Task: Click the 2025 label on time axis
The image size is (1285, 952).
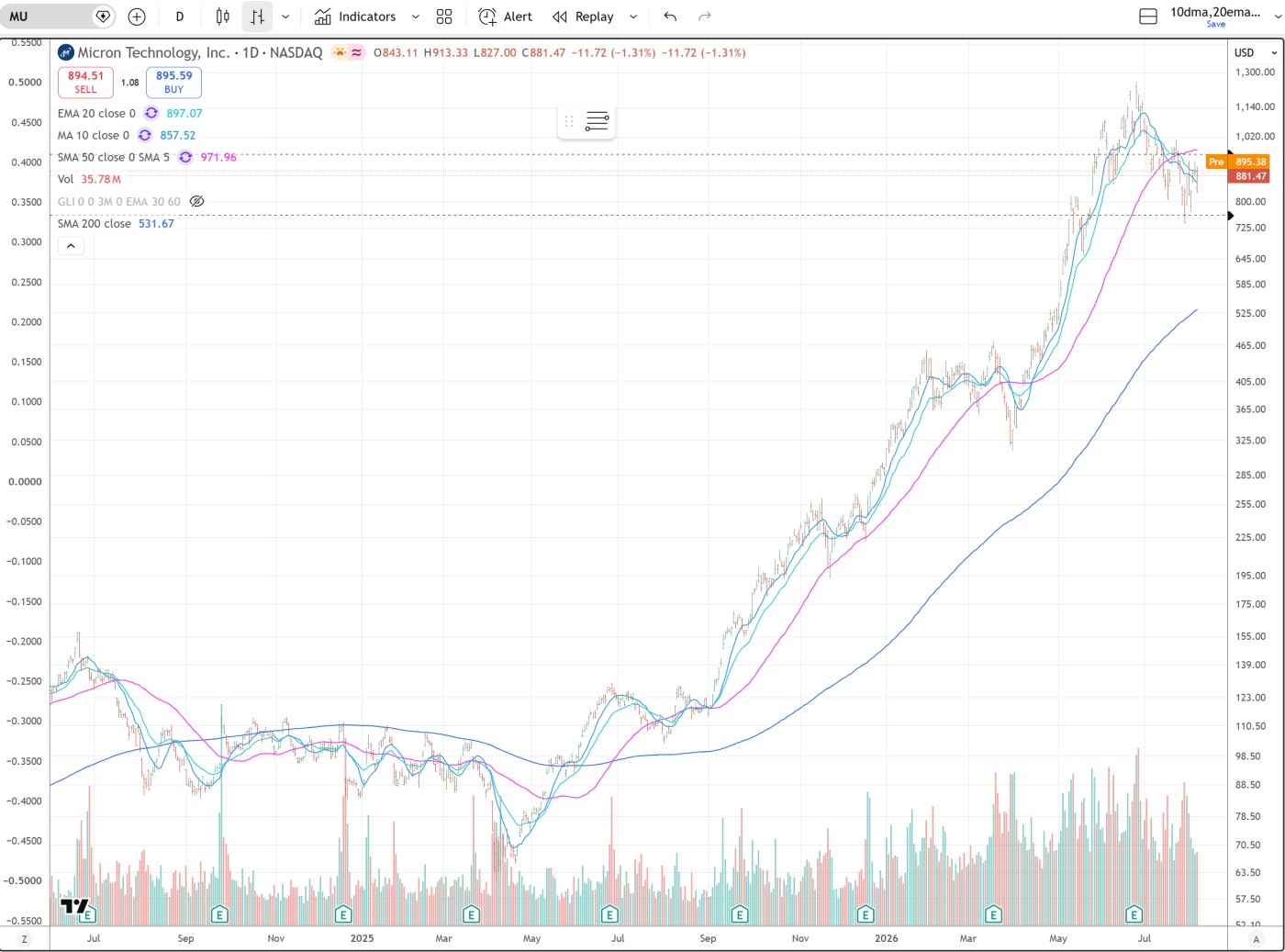Action: click(363, 938)
